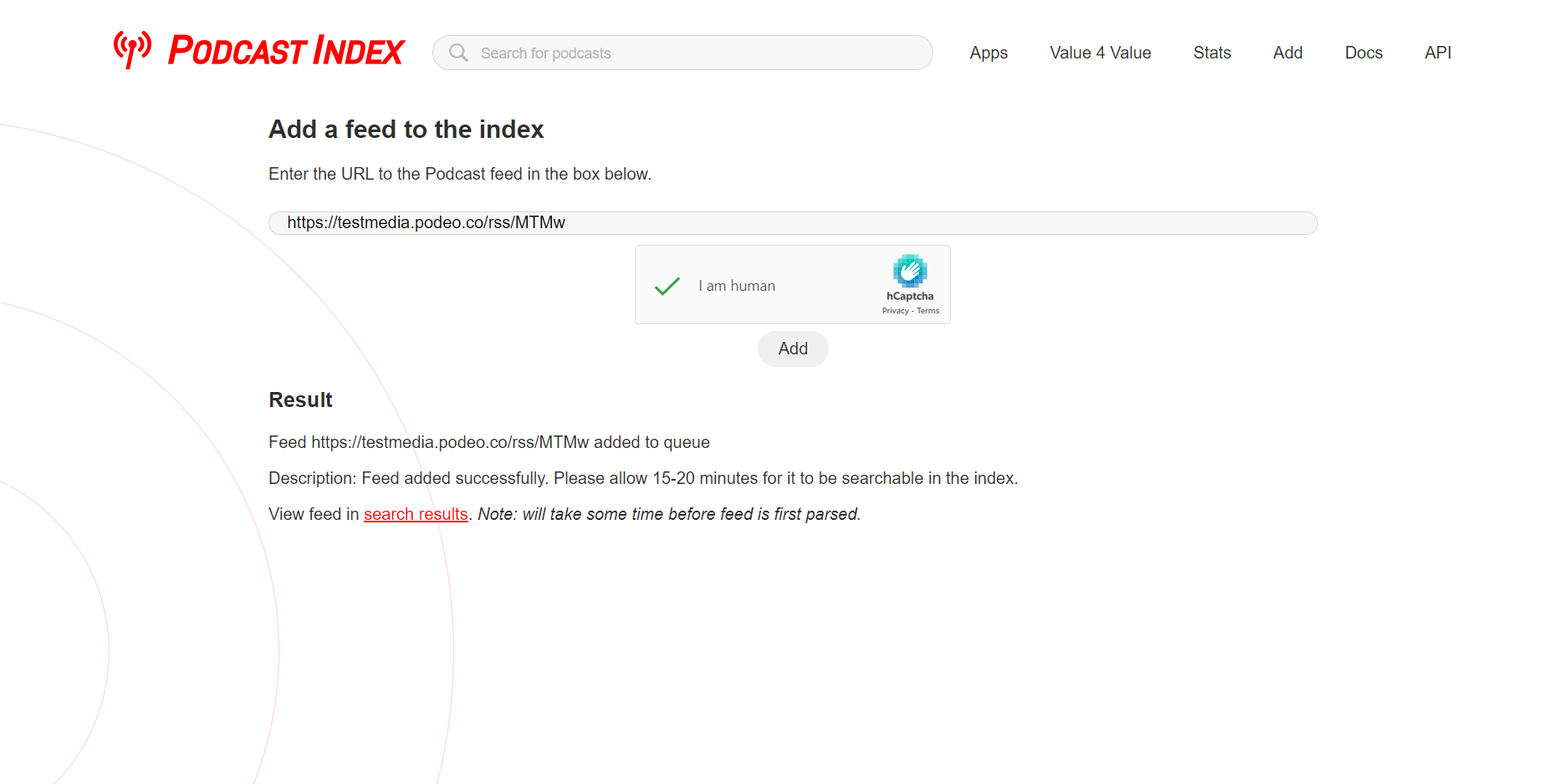The width and height of the screenshot is (1553, 784).
Task: Click the Podcast Index wordmark
Action: (x=287, y=51)
